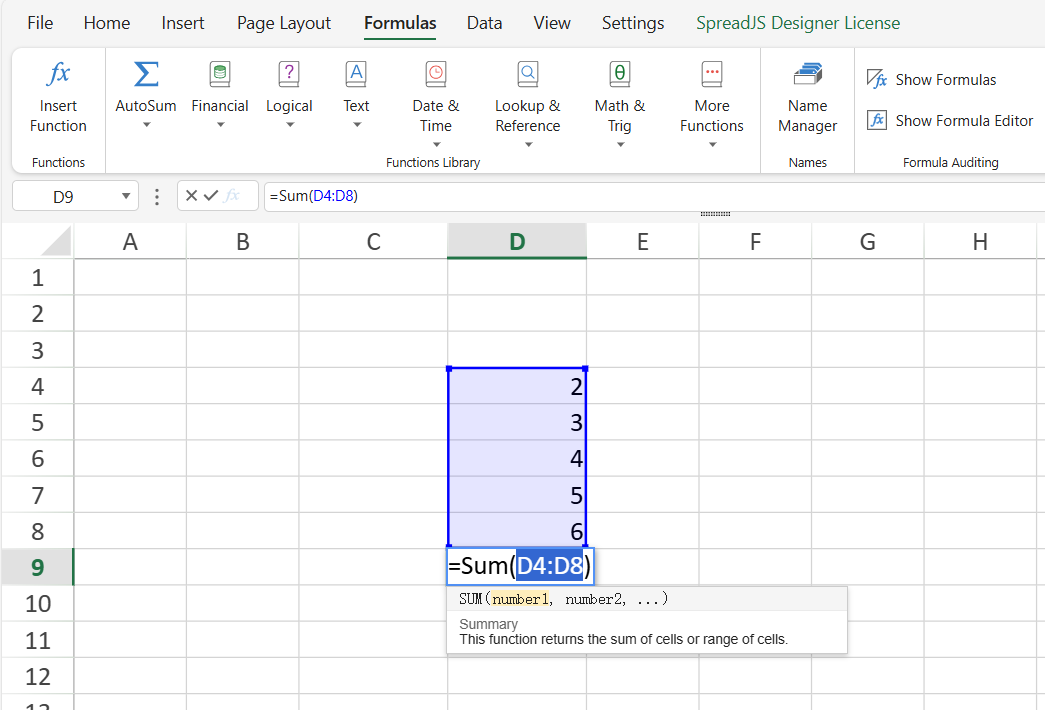
Task: Select column H header
Action: 980,241
